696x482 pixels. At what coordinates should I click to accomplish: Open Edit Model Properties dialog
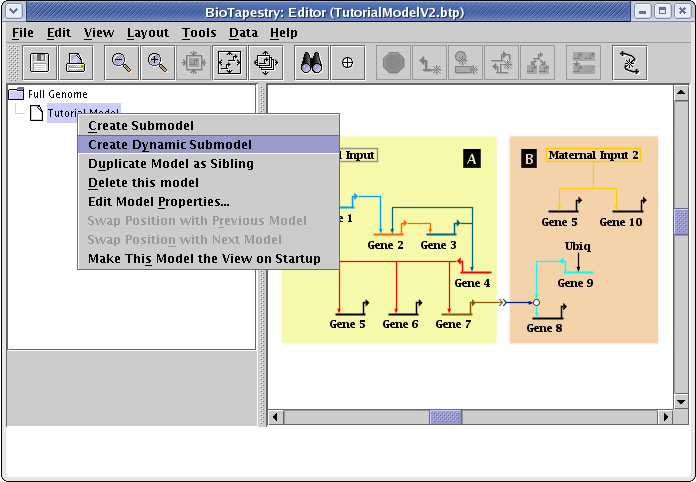pos(159,202)
